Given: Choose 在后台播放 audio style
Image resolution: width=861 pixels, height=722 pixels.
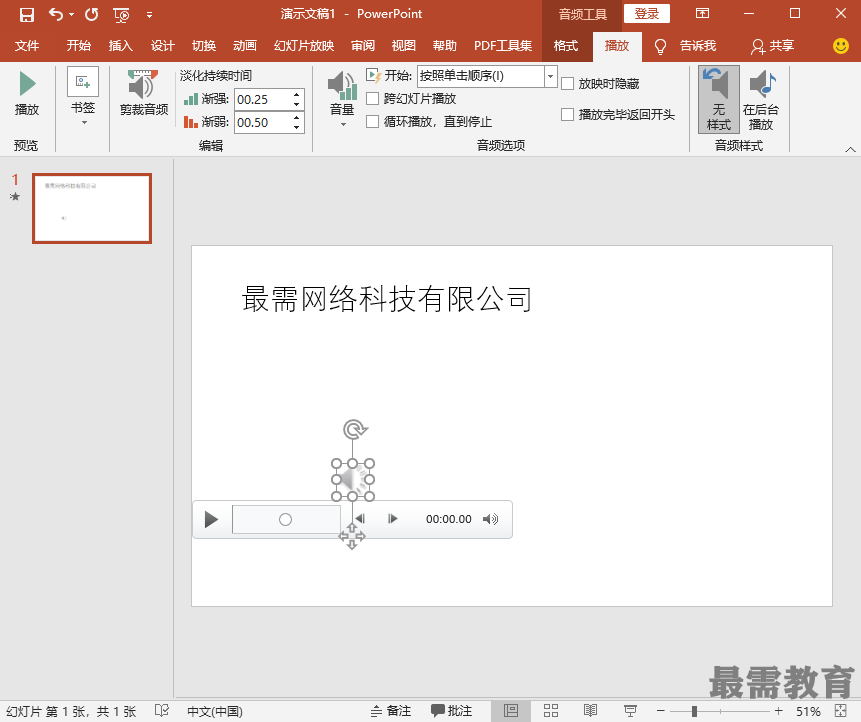Looking at the screenshot, I should point(761,99).
